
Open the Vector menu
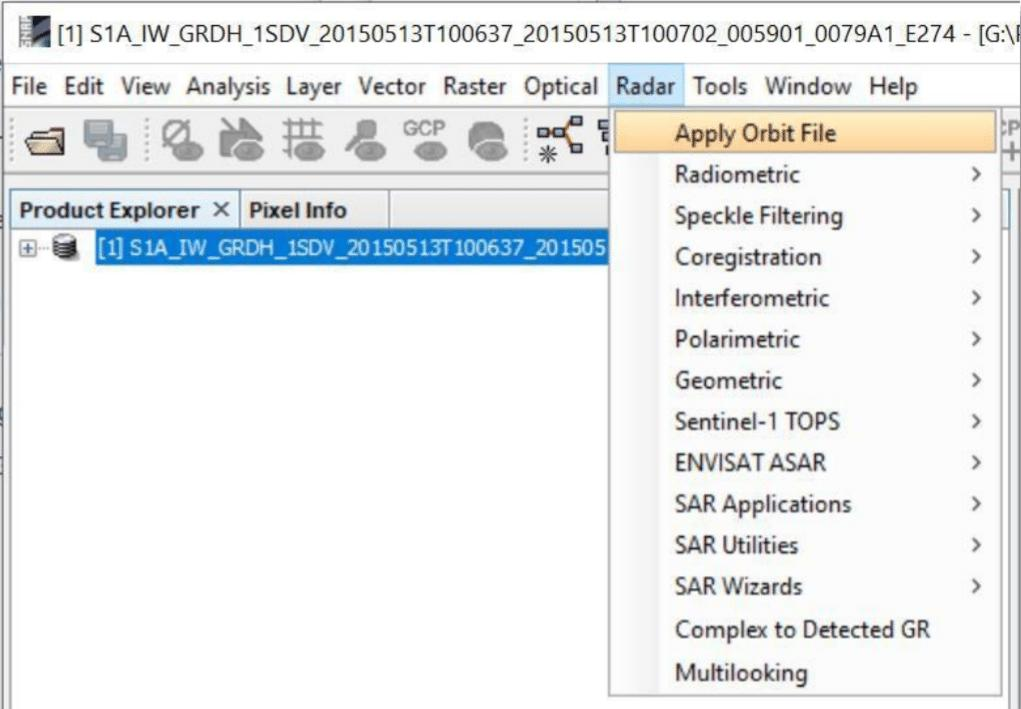pos(392,86)
